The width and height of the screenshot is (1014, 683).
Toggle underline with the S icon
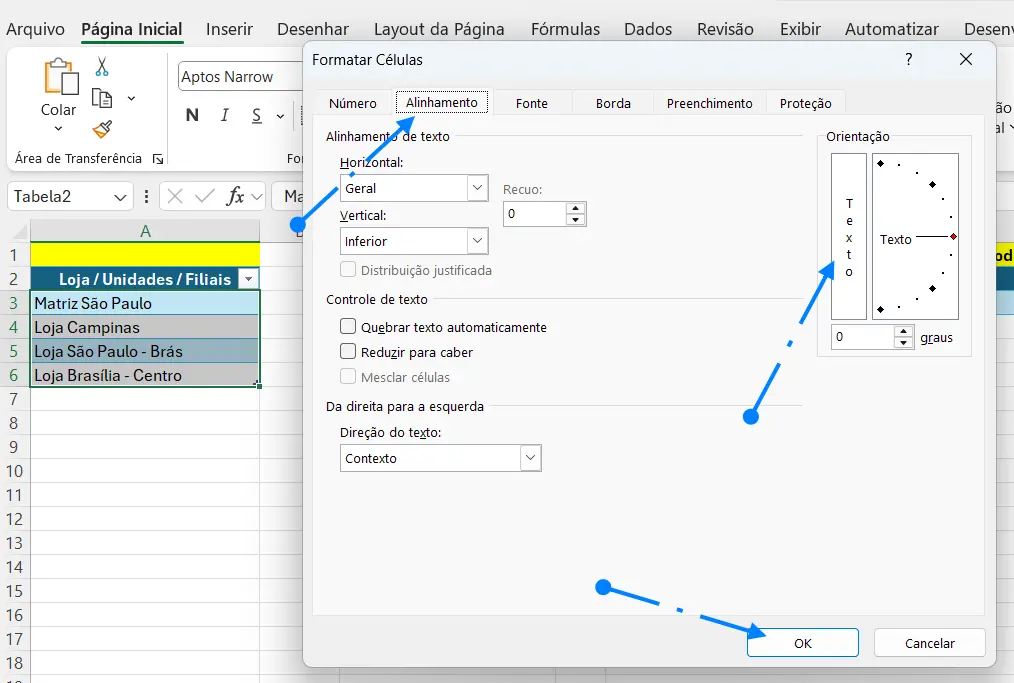click(256, 116)
